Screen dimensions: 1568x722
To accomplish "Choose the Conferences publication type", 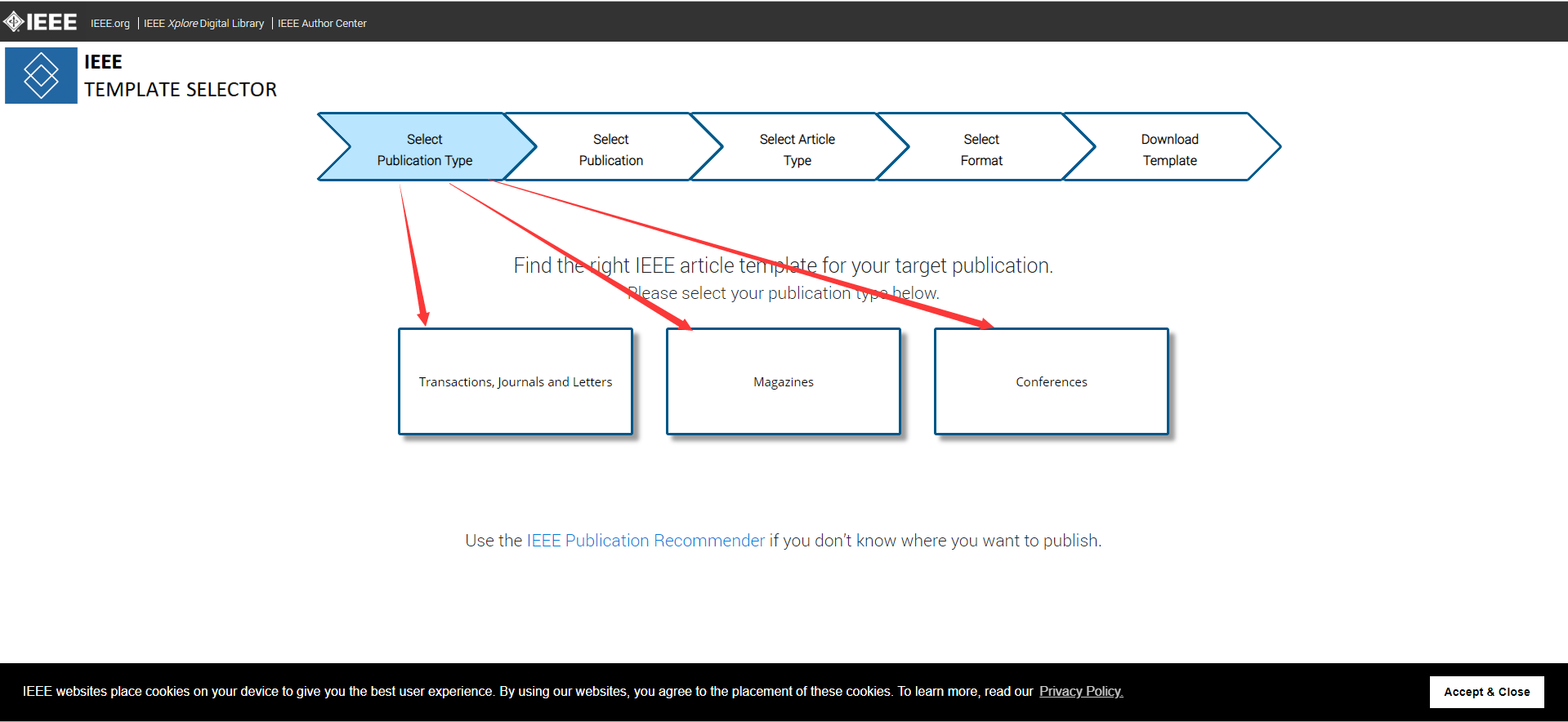I will [1052, 381].
